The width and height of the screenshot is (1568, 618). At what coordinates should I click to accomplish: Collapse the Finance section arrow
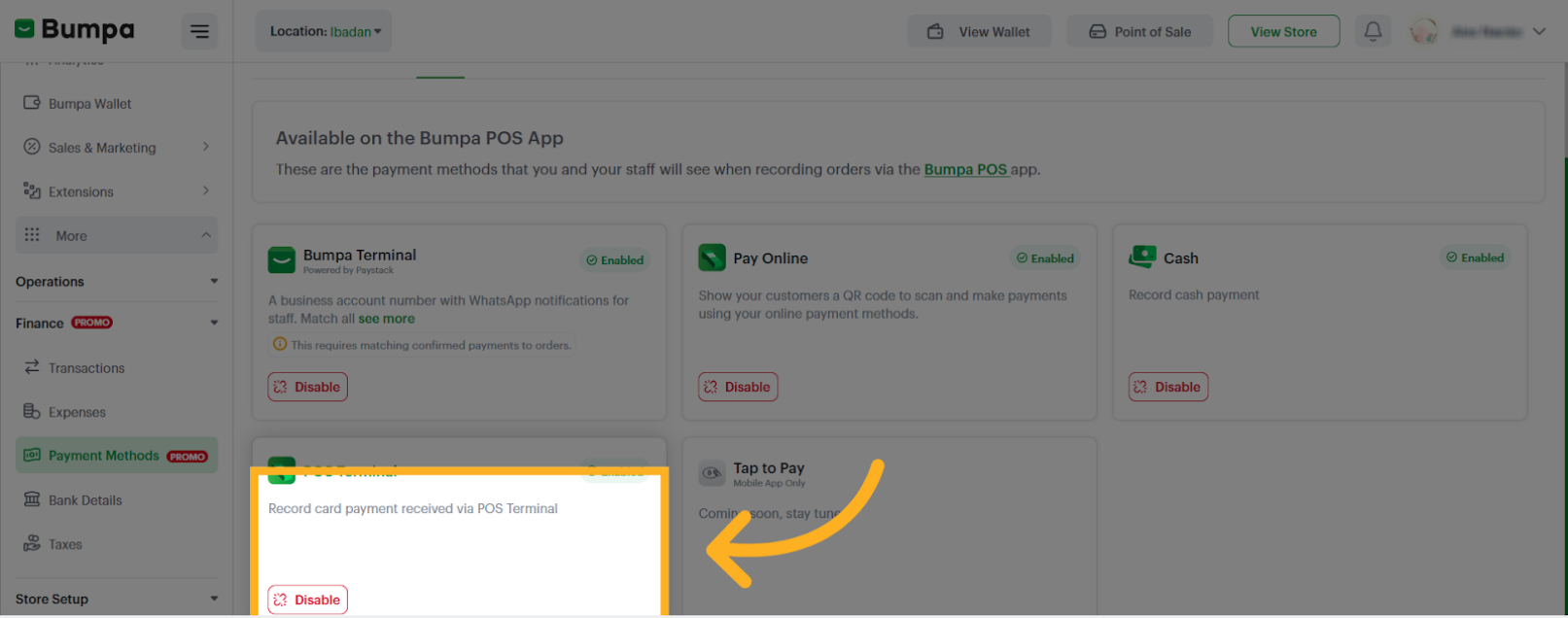pos(214,323)
